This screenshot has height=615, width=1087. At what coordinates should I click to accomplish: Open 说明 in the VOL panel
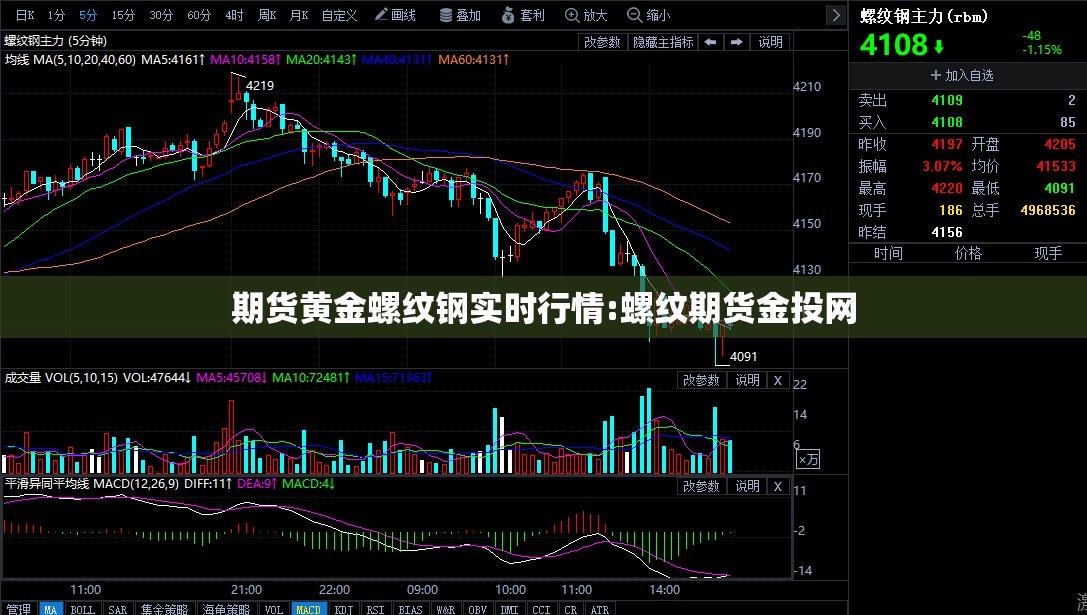point(747,380)
